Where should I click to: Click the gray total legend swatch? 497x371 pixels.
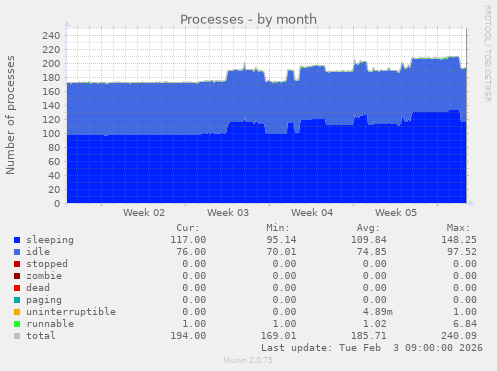(x=17, y=336)
